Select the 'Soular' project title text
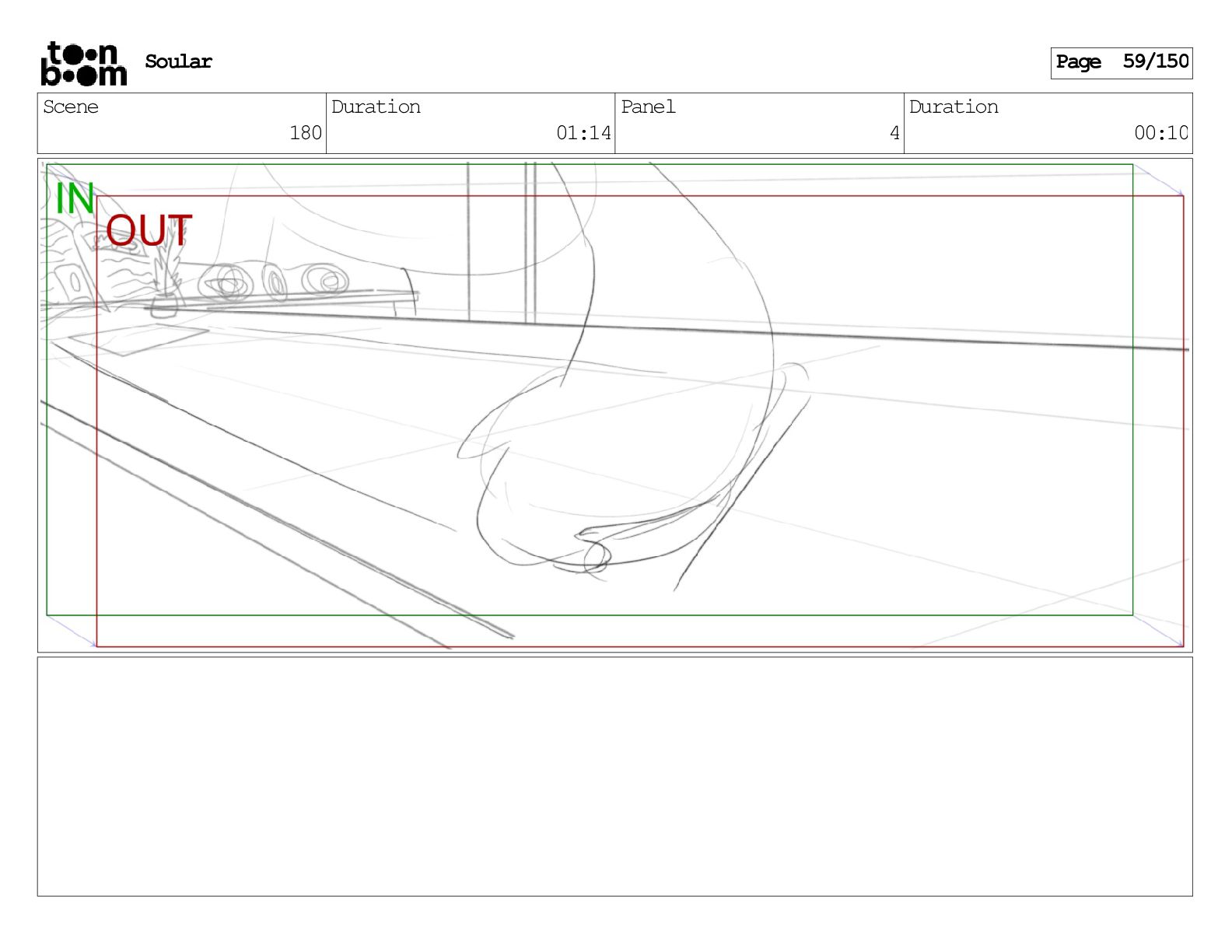This screenshot has height=952, width=1232. tap(178, 61)
